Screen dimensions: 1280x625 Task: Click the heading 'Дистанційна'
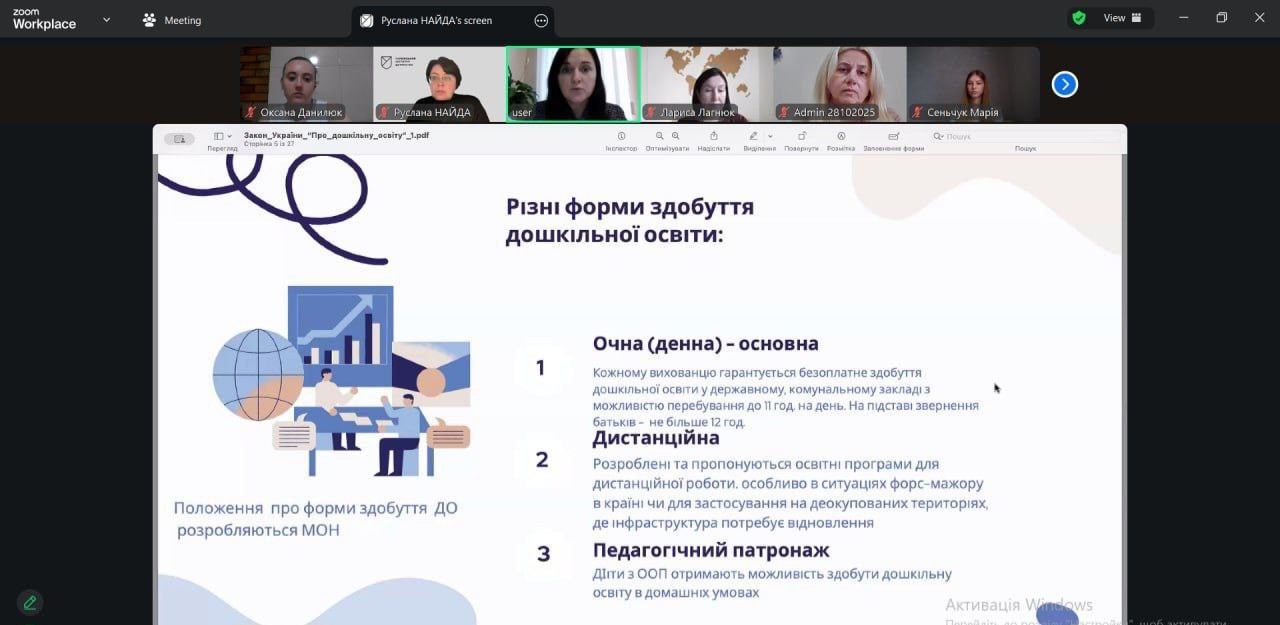tap(656, 438)
